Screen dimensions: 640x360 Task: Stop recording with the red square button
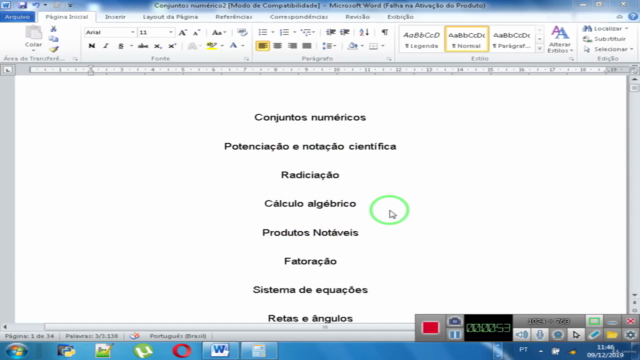click(x=431, y=328)
